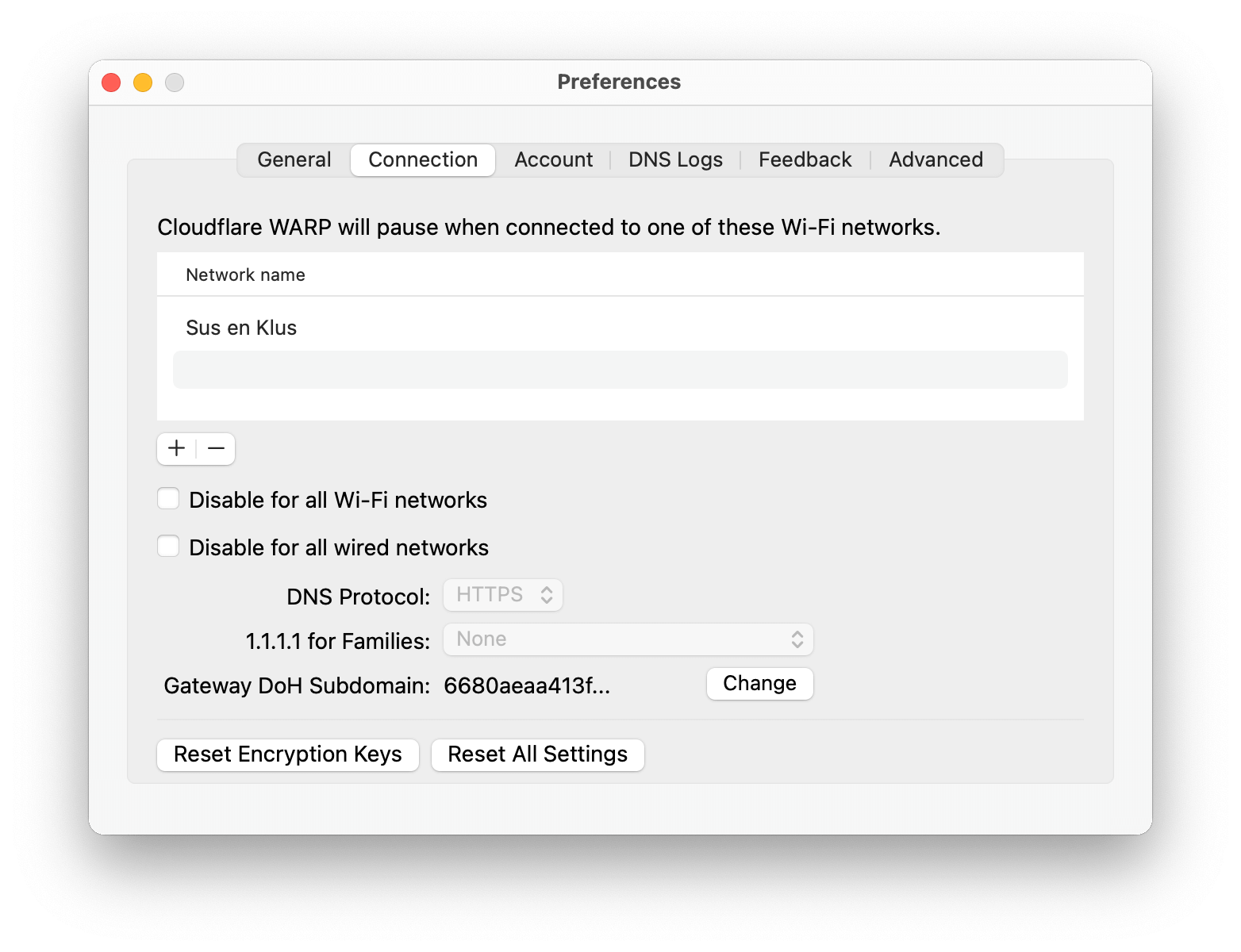This screenshot has height=952, width=1241.
Task: Switch to the Advanced tab
Action: [x=936, y=159]
